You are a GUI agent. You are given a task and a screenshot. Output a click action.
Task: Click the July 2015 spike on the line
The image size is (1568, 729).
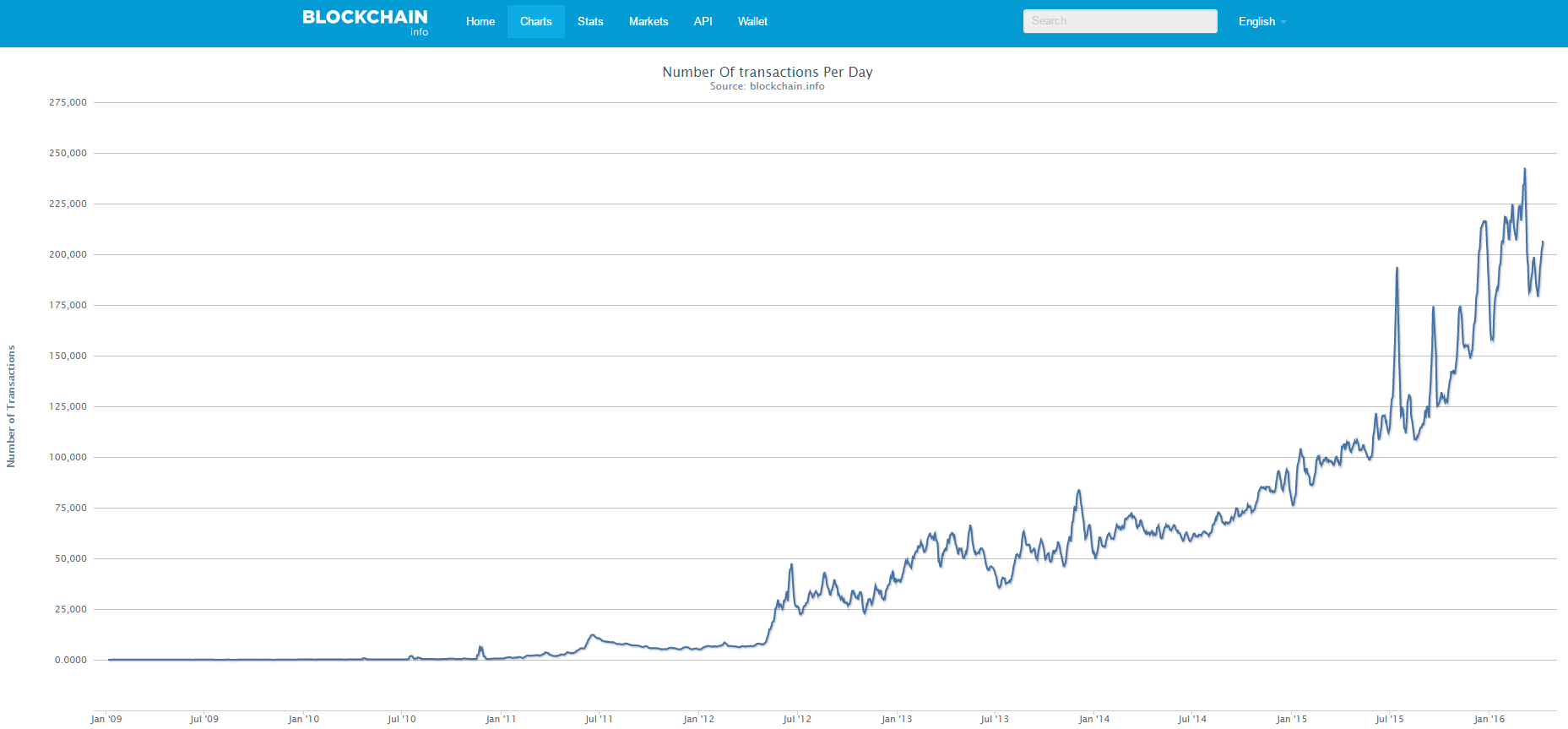click(1397, 270)
